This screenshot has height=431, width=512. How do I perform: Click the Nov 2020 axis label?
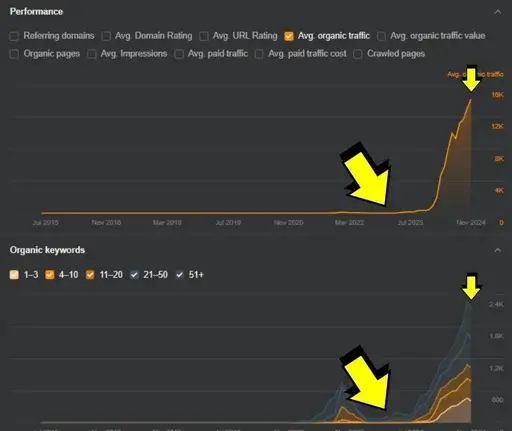click(x=289, y=223)
